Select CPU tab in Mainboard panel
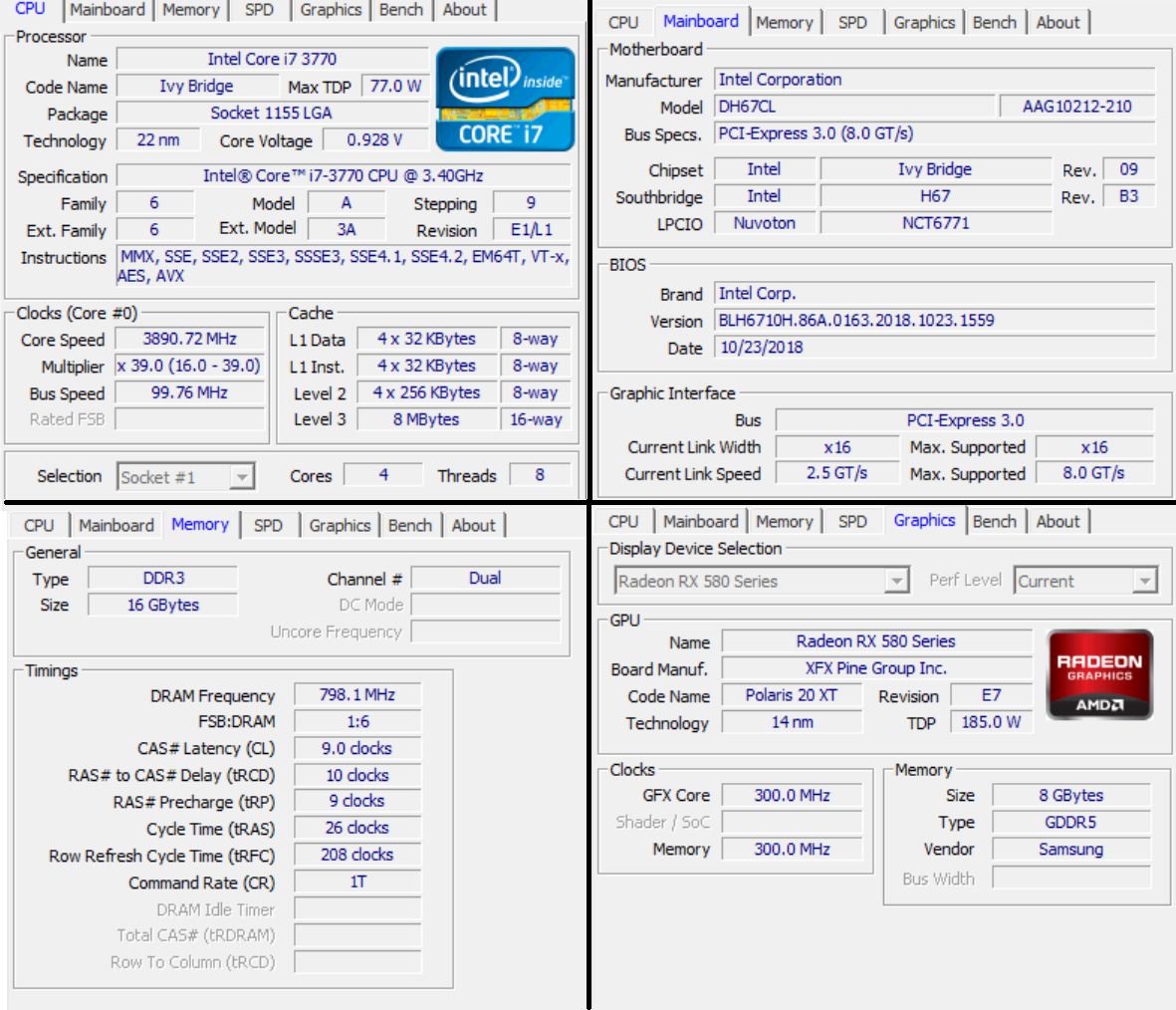 [623, 23]
